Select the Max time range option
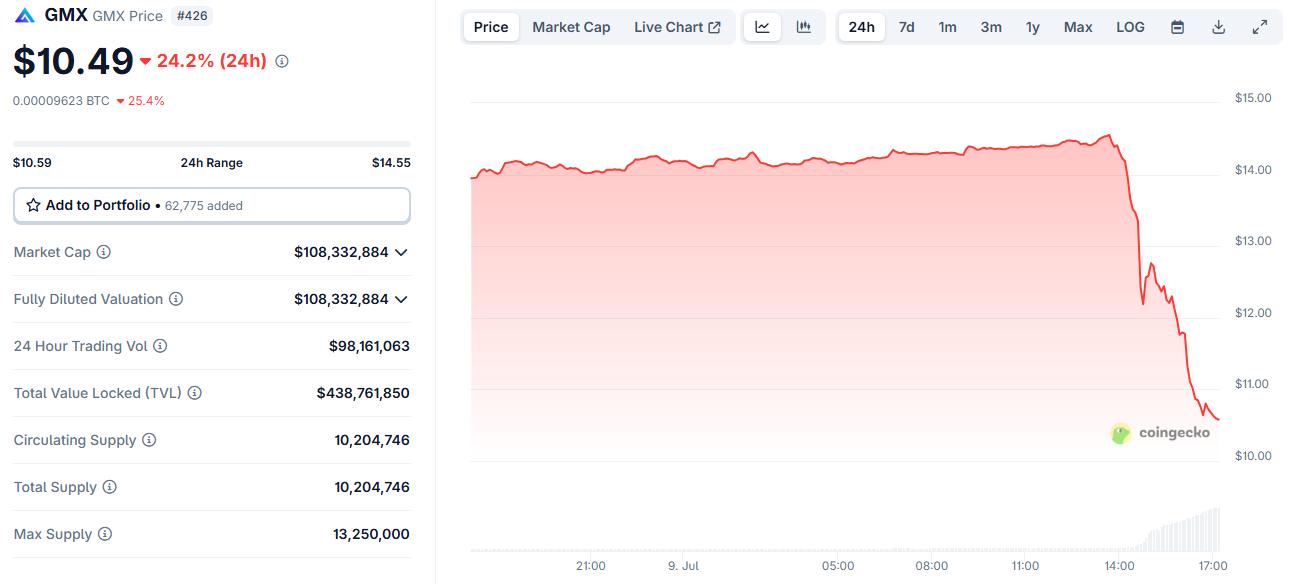 [x=1078, y=27]
